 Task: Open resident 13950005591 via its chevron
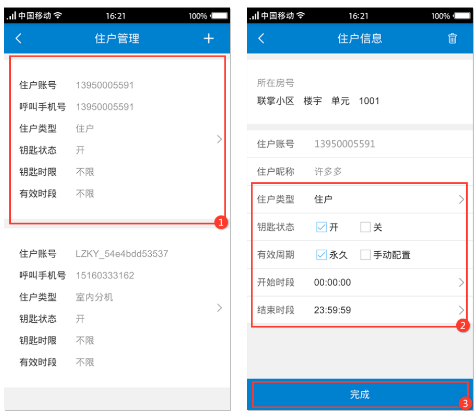(219, 139)
